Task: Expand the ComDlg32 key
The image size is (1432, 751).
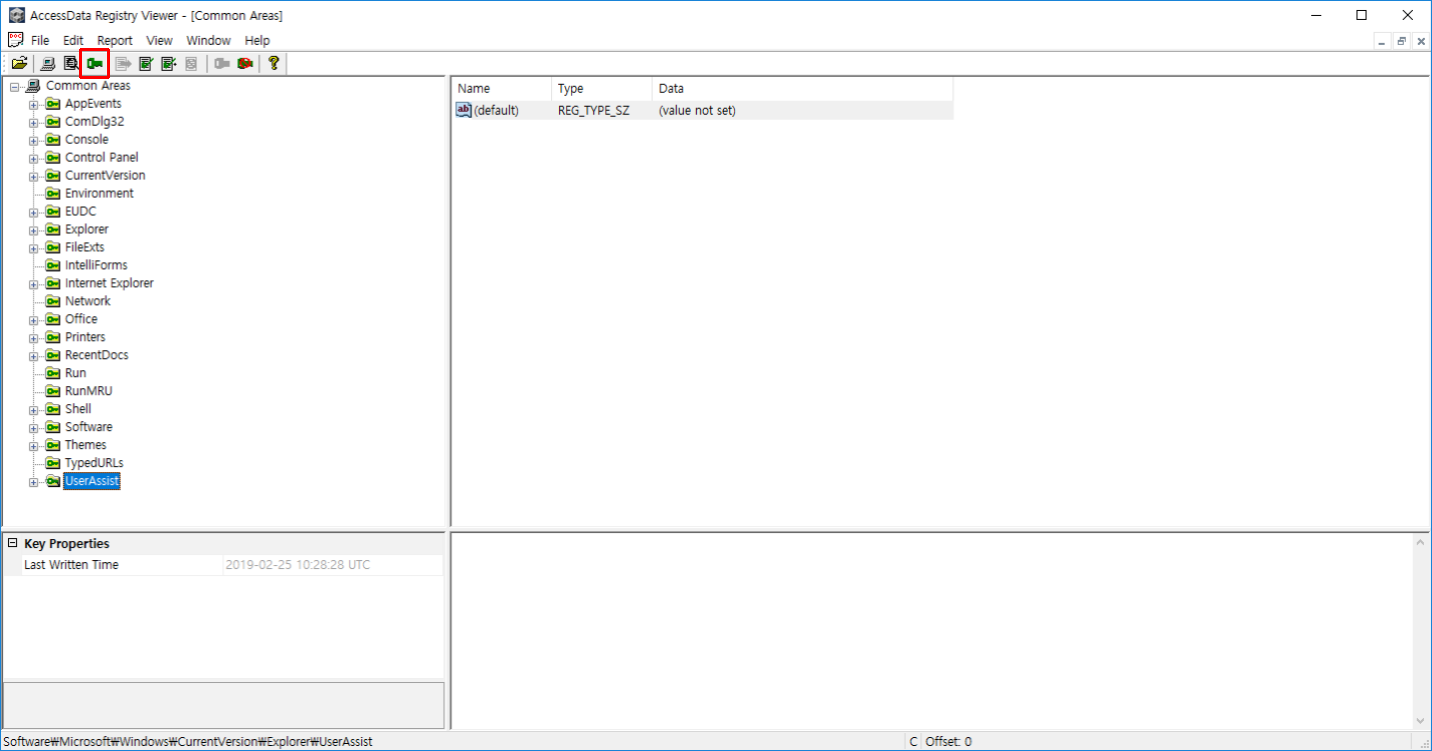Action: click(34, 123)
